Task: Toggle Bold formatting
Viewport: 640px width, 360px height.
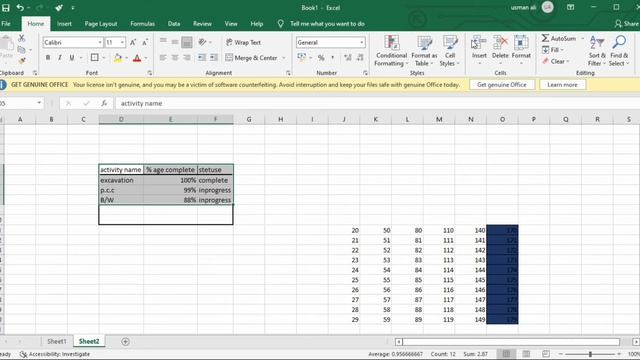Action: click(48, 58)
